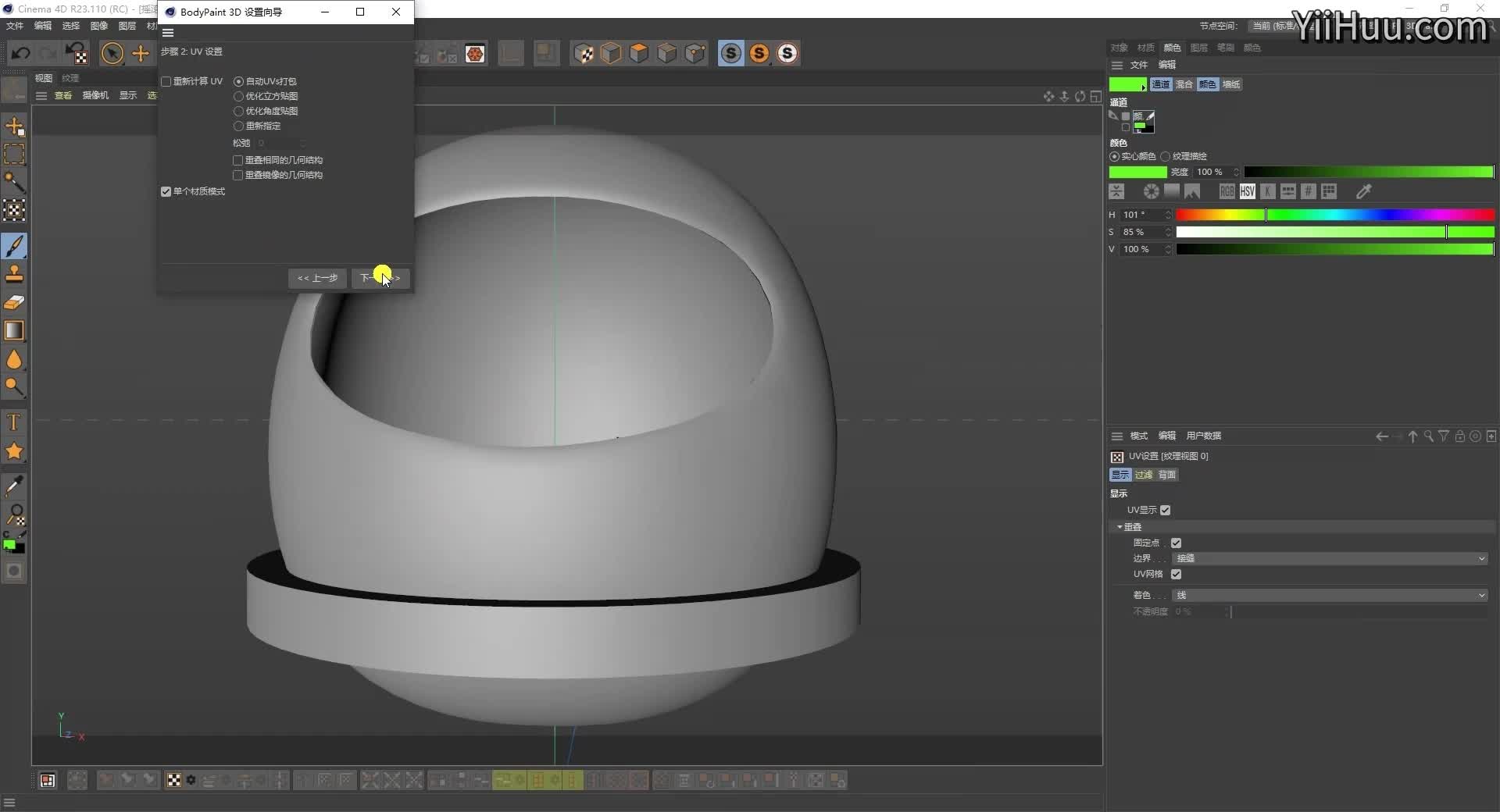Click on the H hue slider bar

point(1335,215)
